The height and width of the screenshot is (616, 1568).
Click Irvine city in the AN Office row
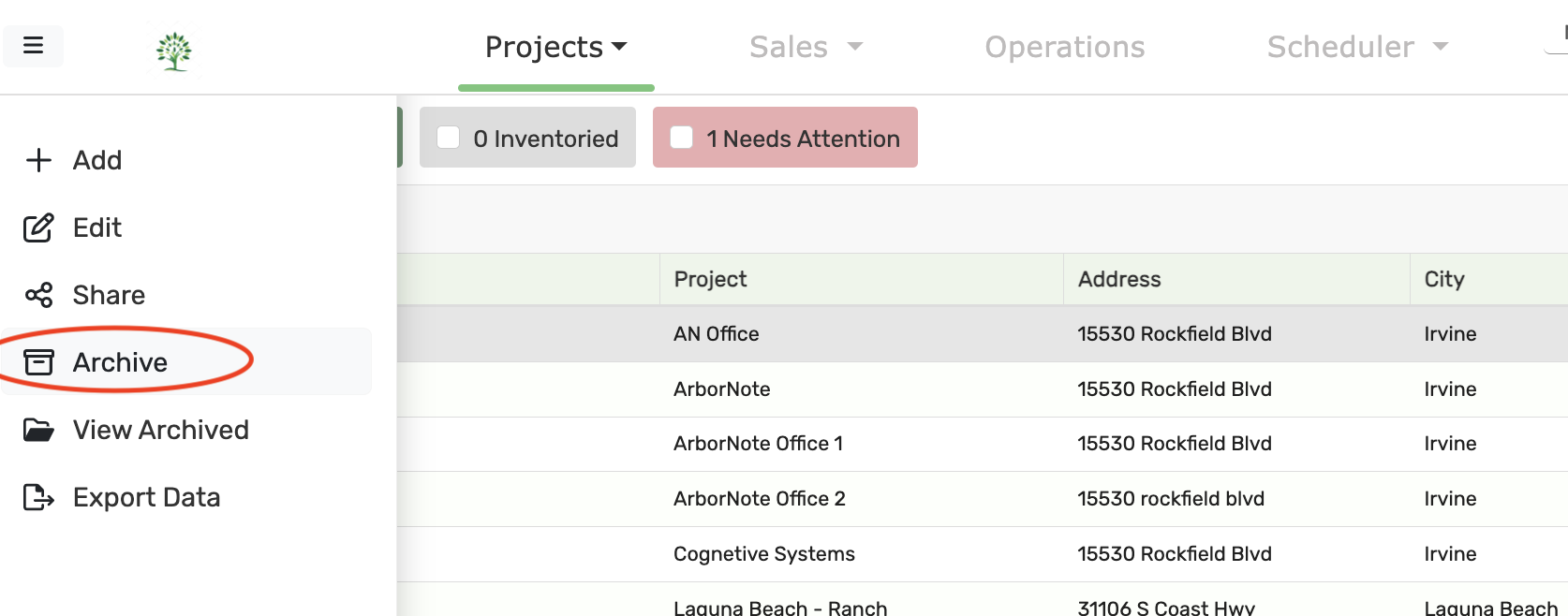click(x=1450, y=334)
